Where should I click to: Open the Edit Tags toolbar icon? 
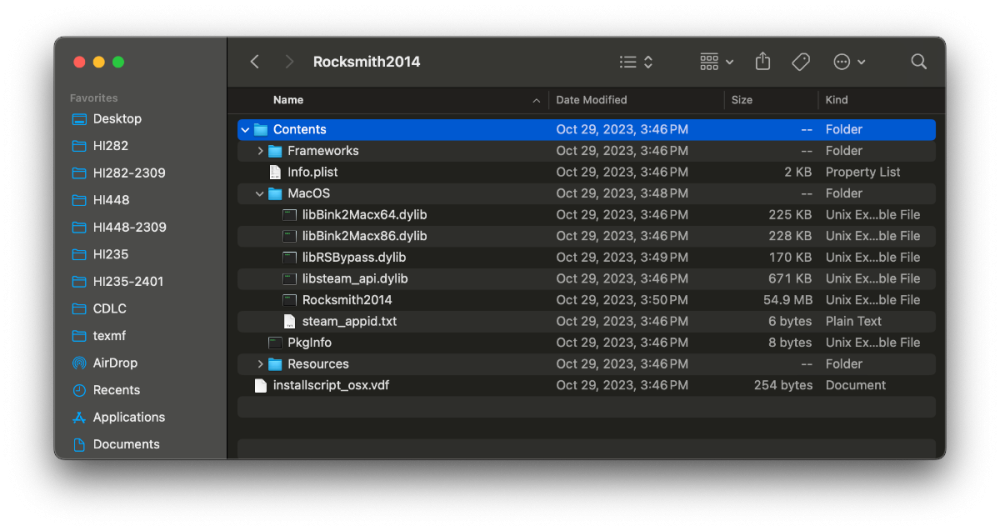click(x=800, y=62)
